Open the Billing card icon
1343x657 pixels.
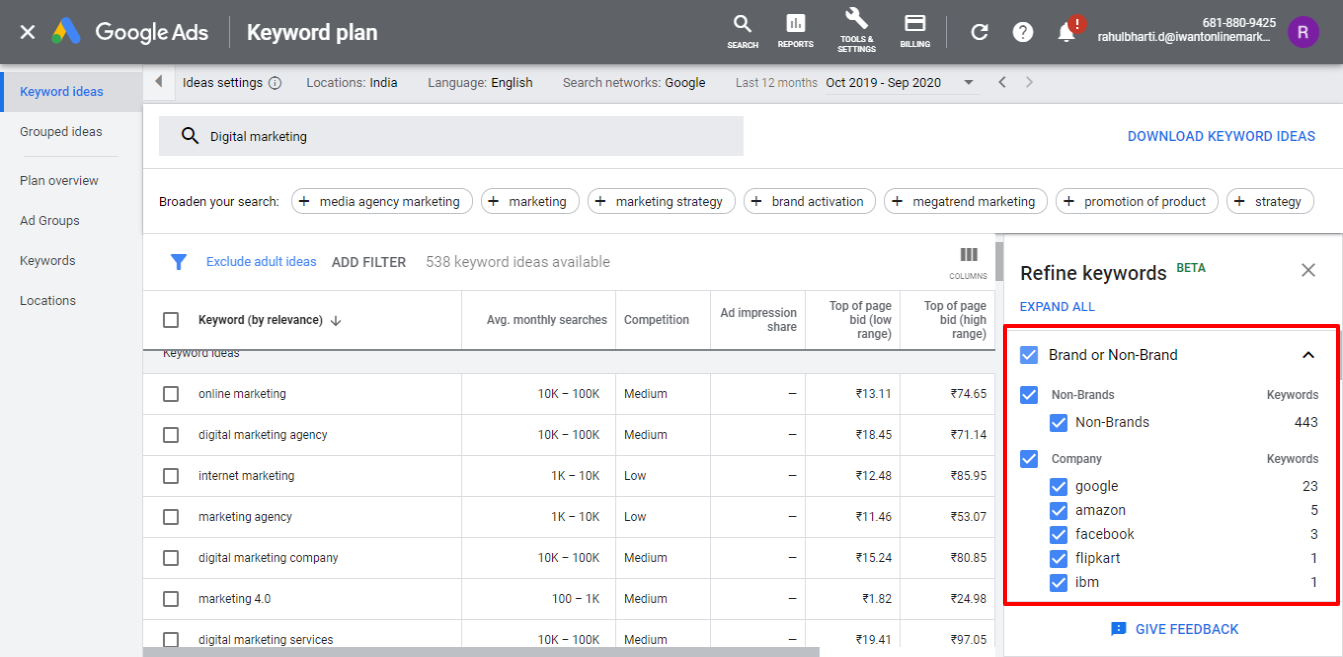click(915, 32)
